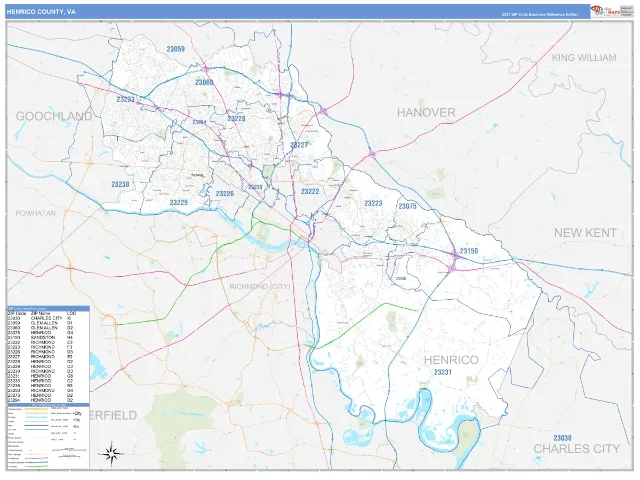This screenshot has width=640, height=480.
Task: Click the blue ZIP index table header bar
Action: point(48,309)
